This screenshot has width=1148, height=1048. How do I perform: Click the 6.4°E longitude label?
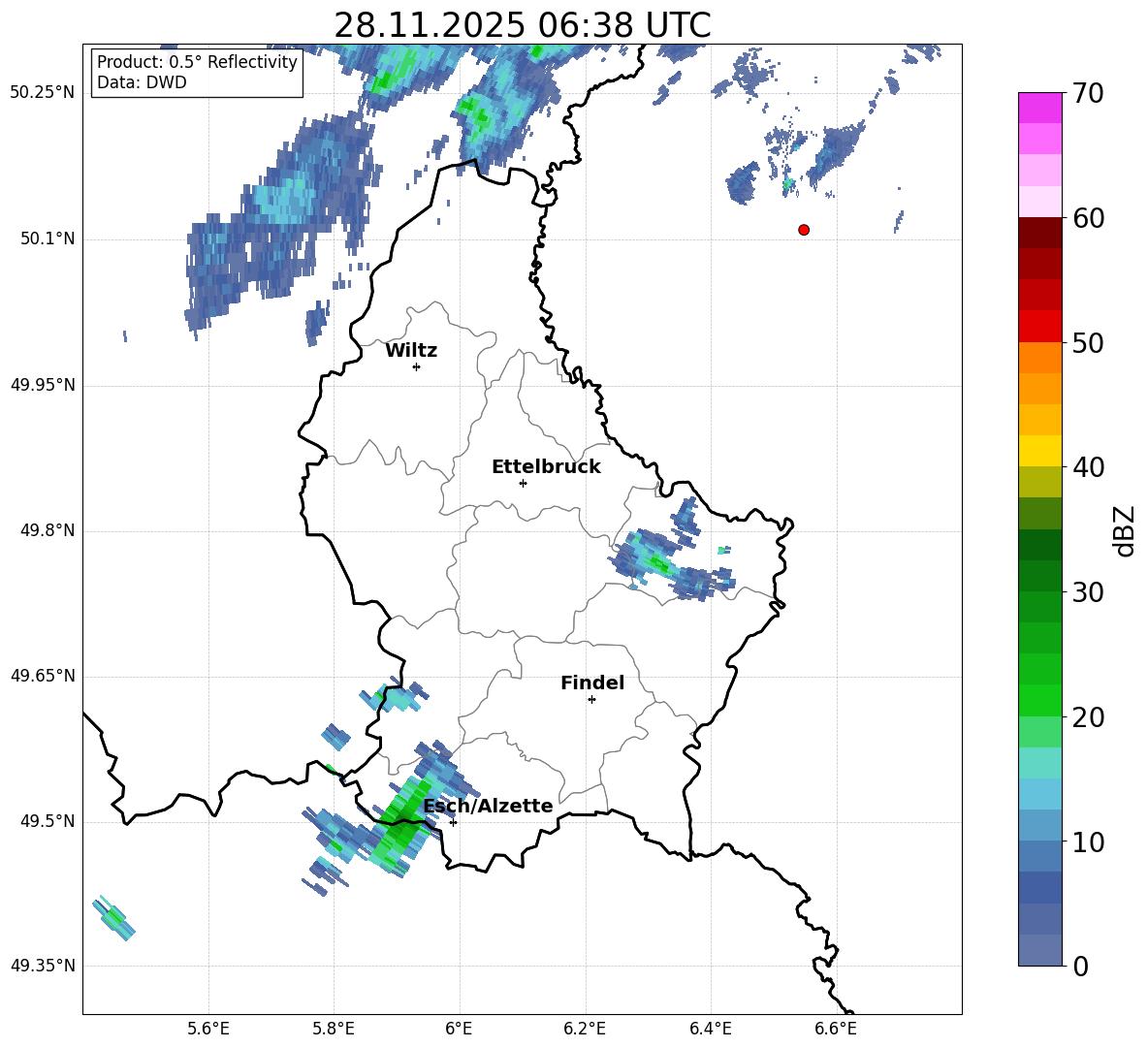(710, 1029)
